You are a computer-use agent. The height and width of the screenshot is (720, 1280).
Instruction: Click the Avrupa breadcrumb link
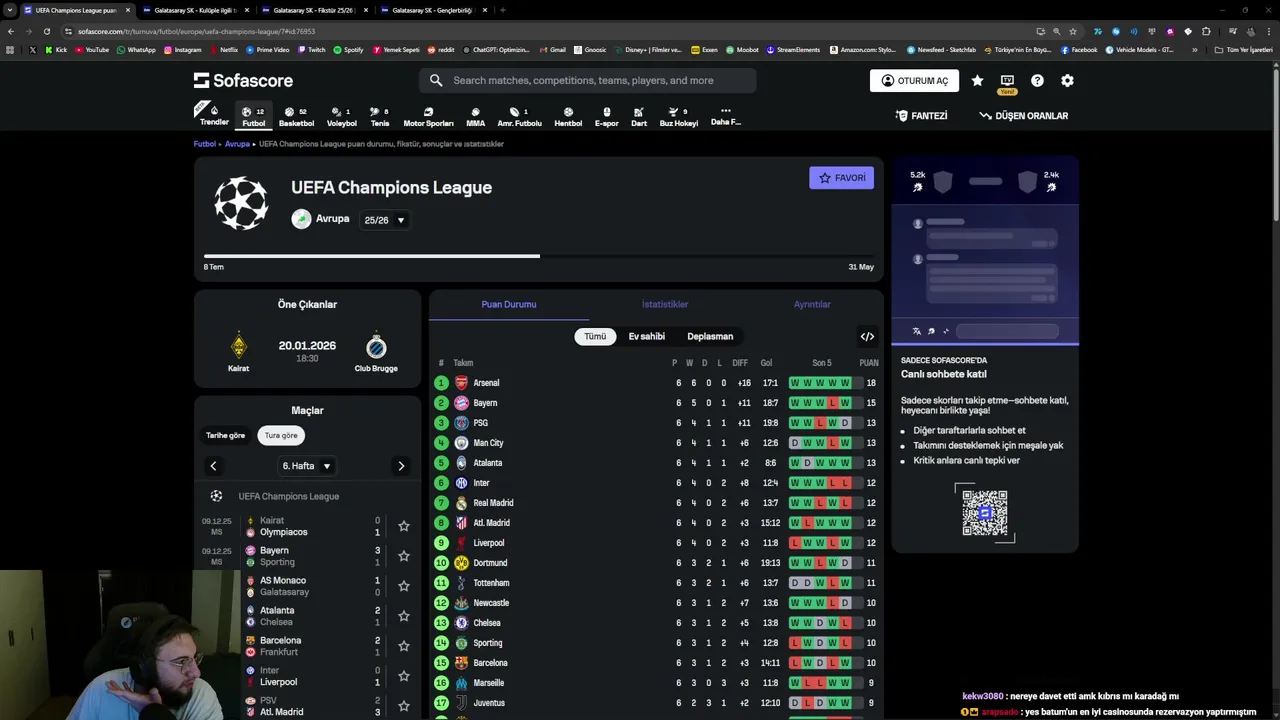pyautogui.click(x=237, y=144)
